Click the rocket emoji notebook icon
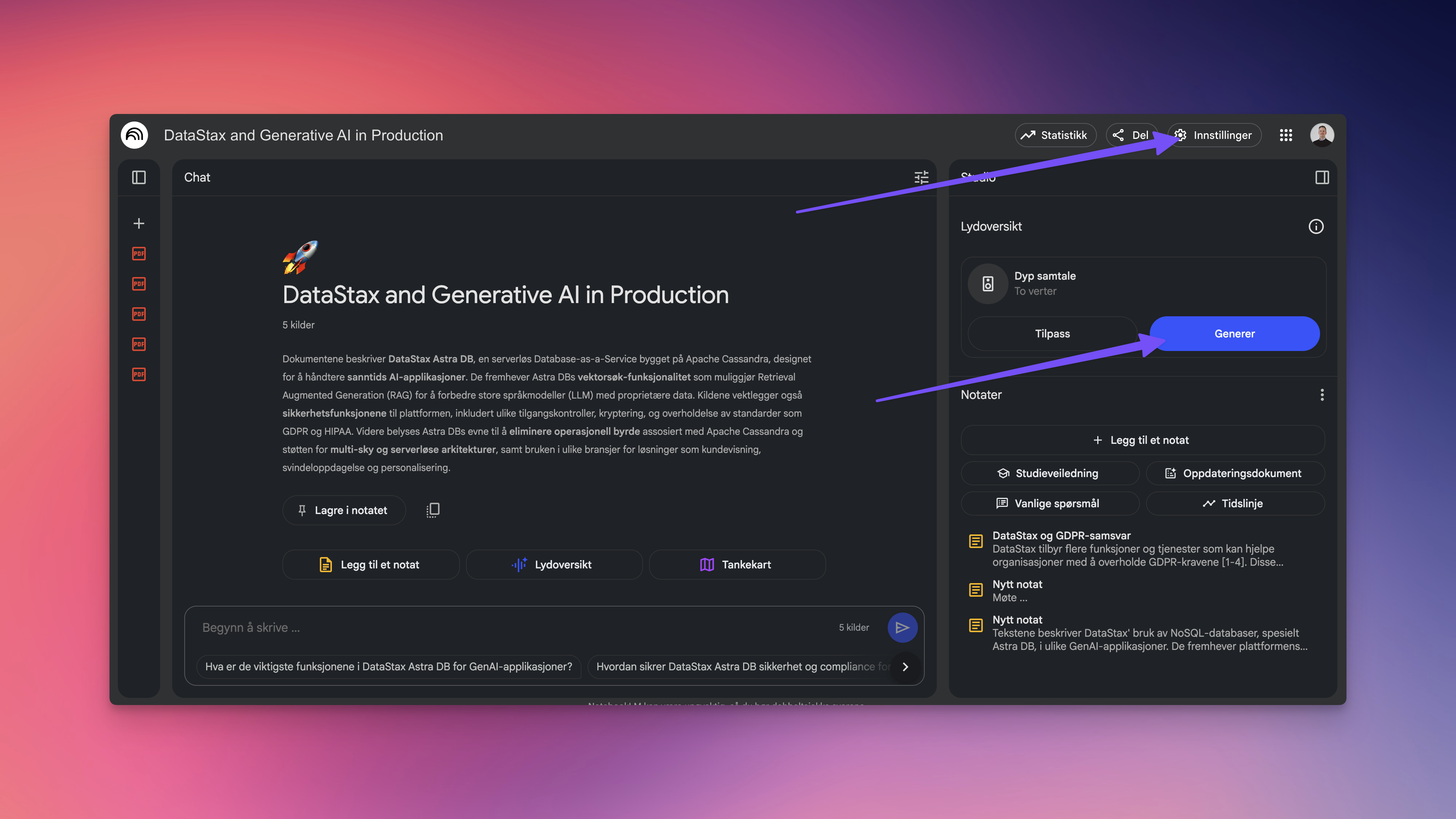 300,257
